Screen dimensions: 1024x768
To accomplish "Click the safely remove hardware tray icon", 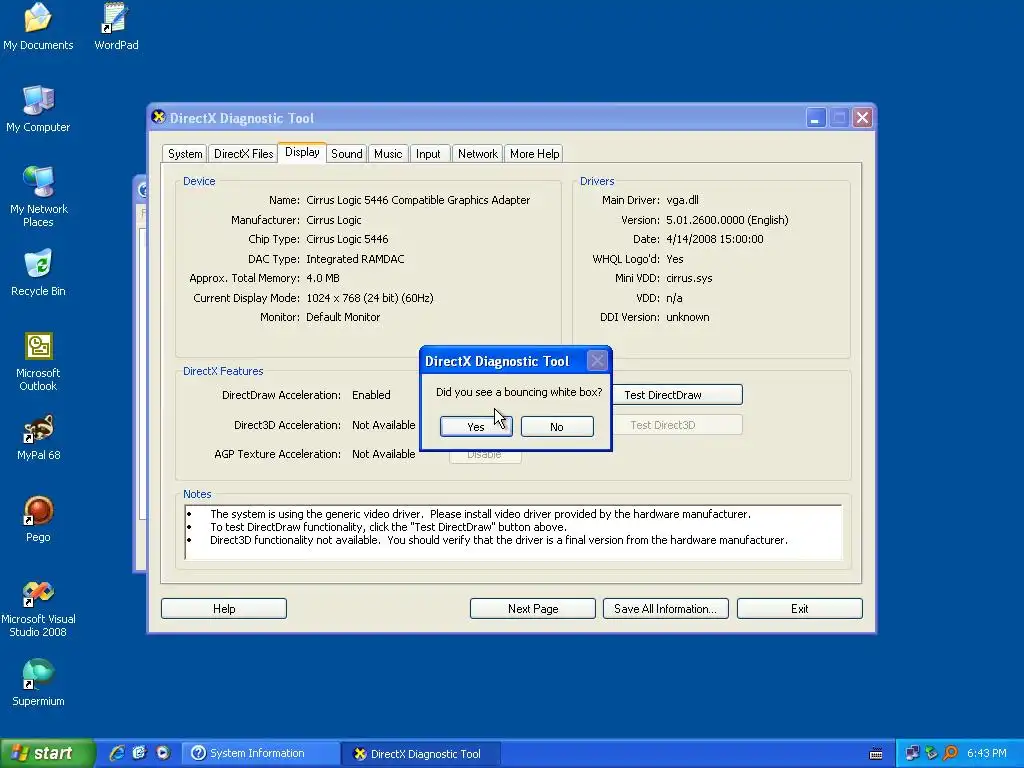I will (931, 754).
